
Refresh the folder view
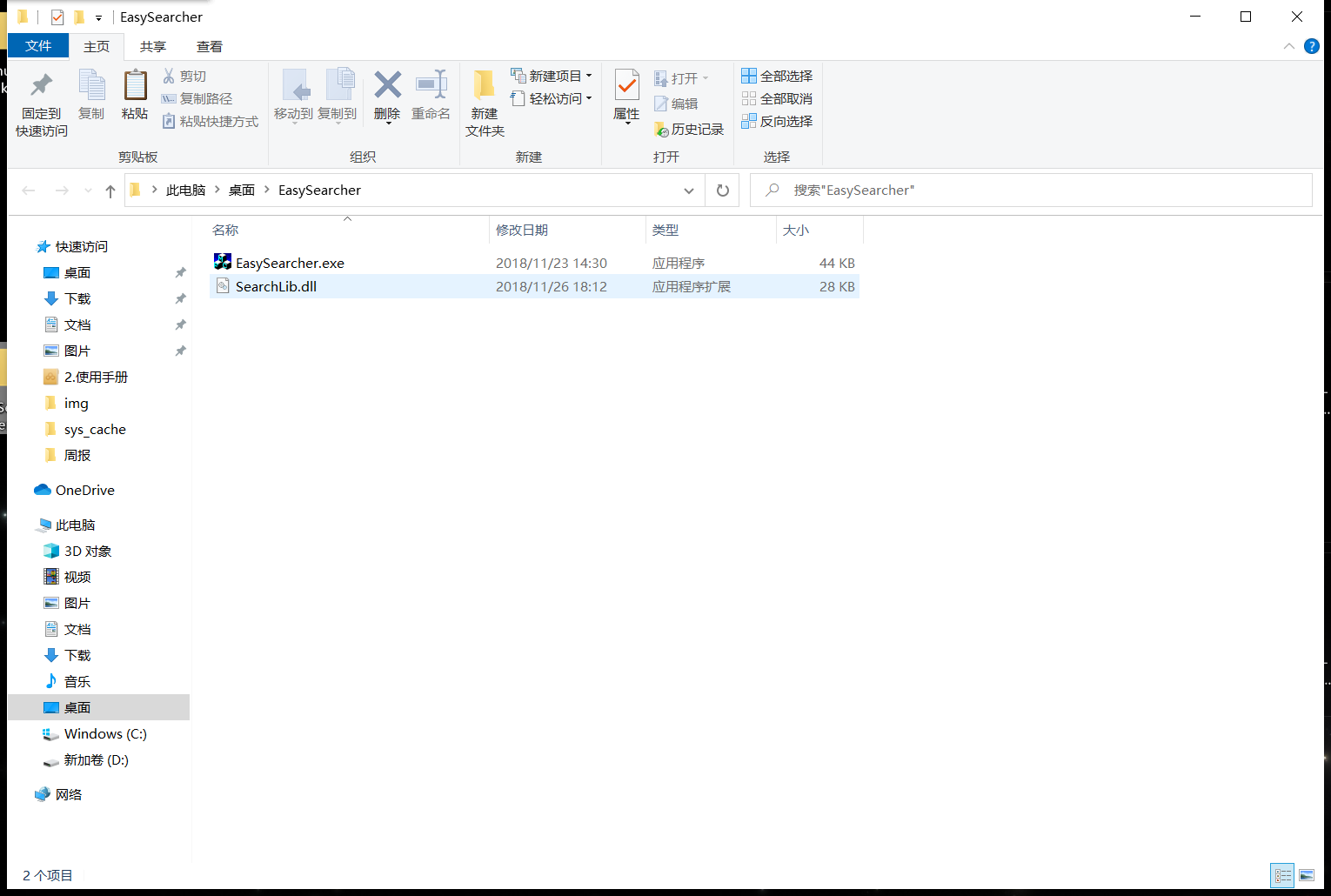pos(722,190)
